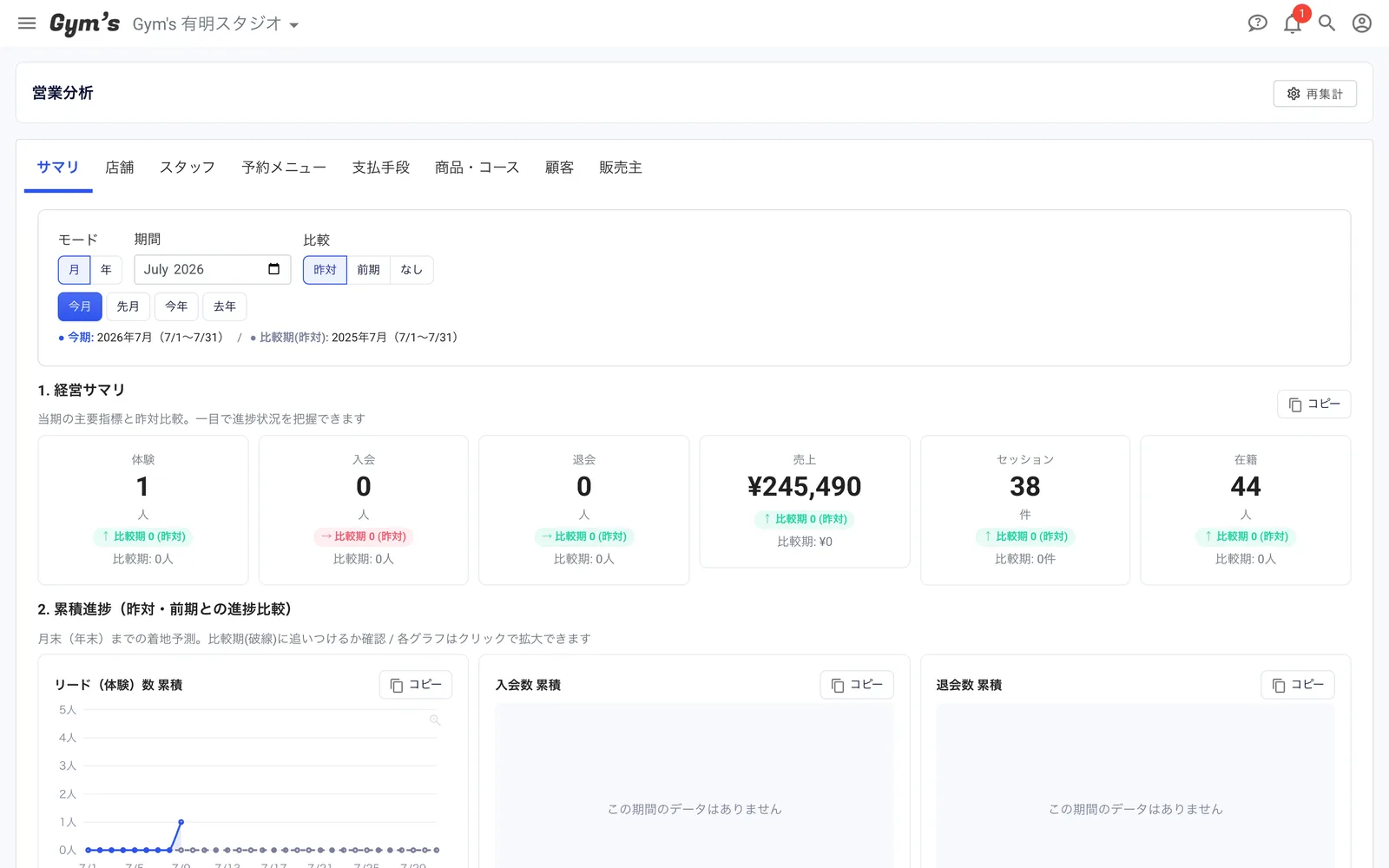
Task: Select 月 mode toggle
Action: coord(74,270)
